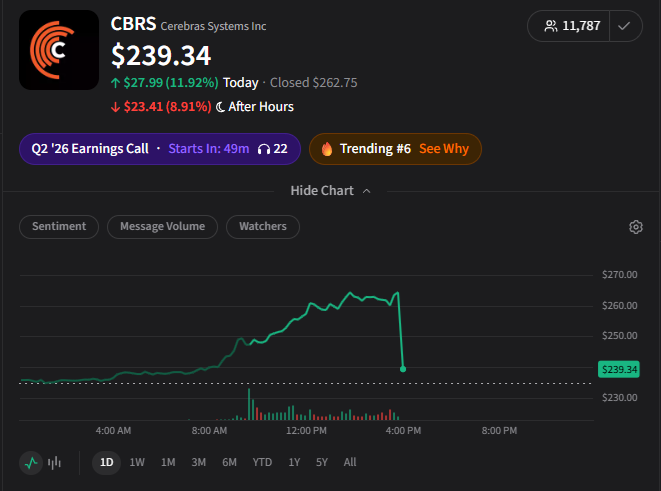Viewport: 661px width, 491px height.
Task: Click the After Hours moon icon
Action: (x=220, y=107)
